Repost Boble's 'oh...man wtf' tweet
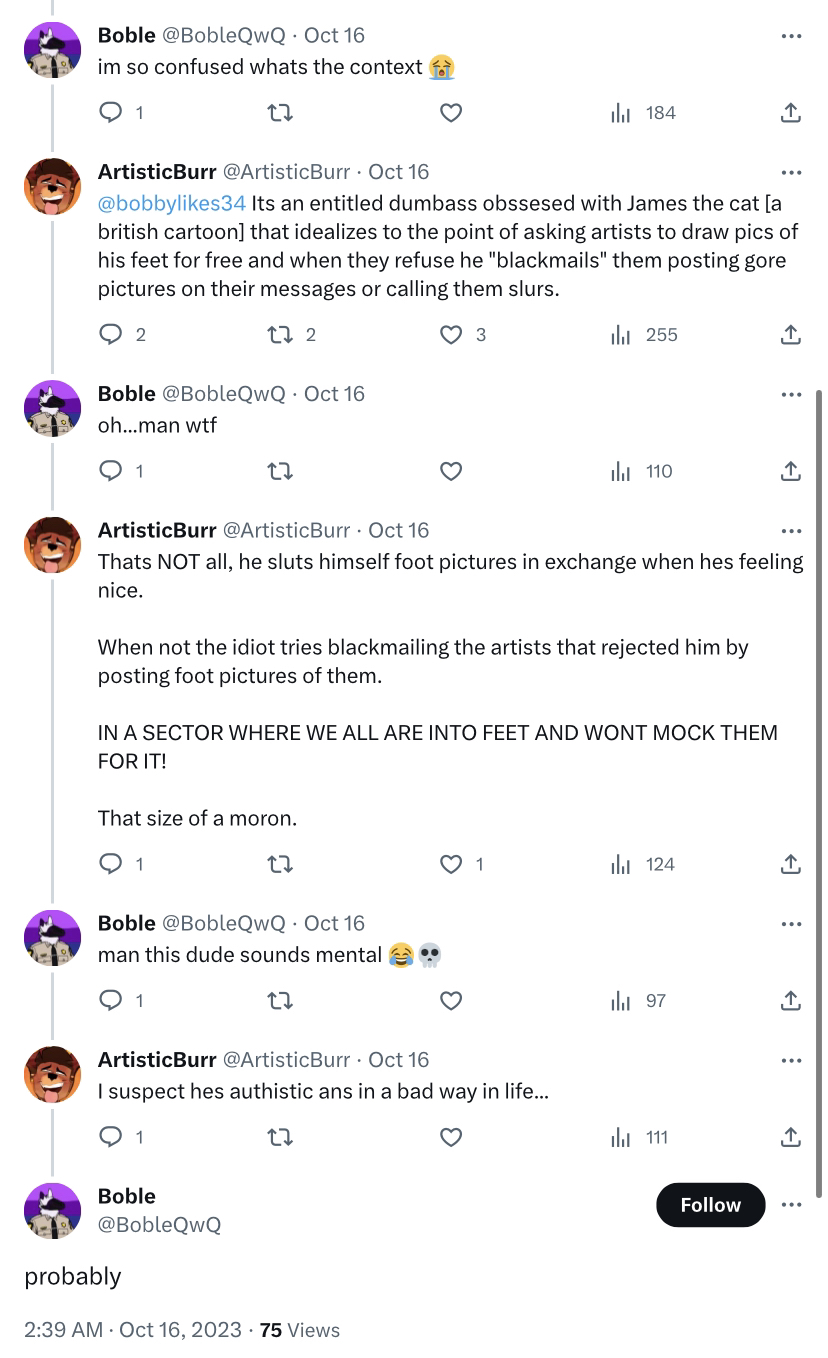828x1358 pixels. 281,471
